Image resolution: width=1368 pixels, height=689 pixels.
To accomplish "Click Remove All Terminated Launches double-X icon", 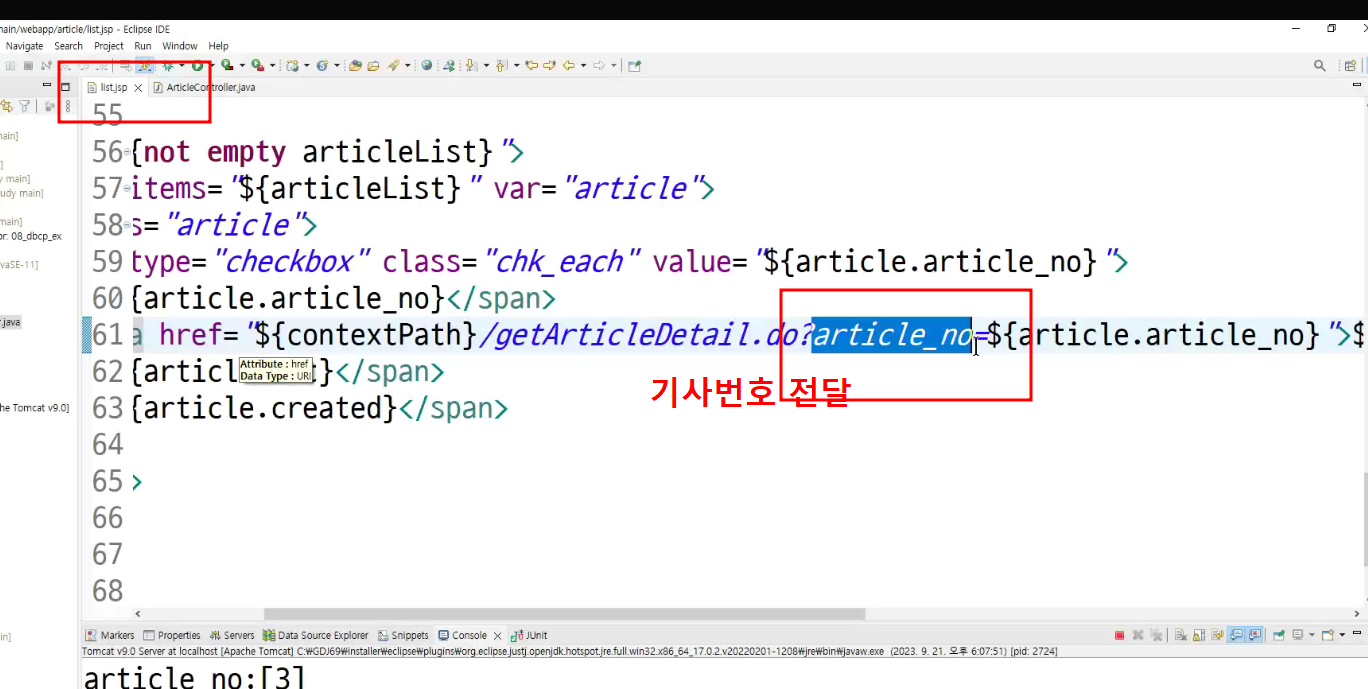I will tap(1156, 635).
